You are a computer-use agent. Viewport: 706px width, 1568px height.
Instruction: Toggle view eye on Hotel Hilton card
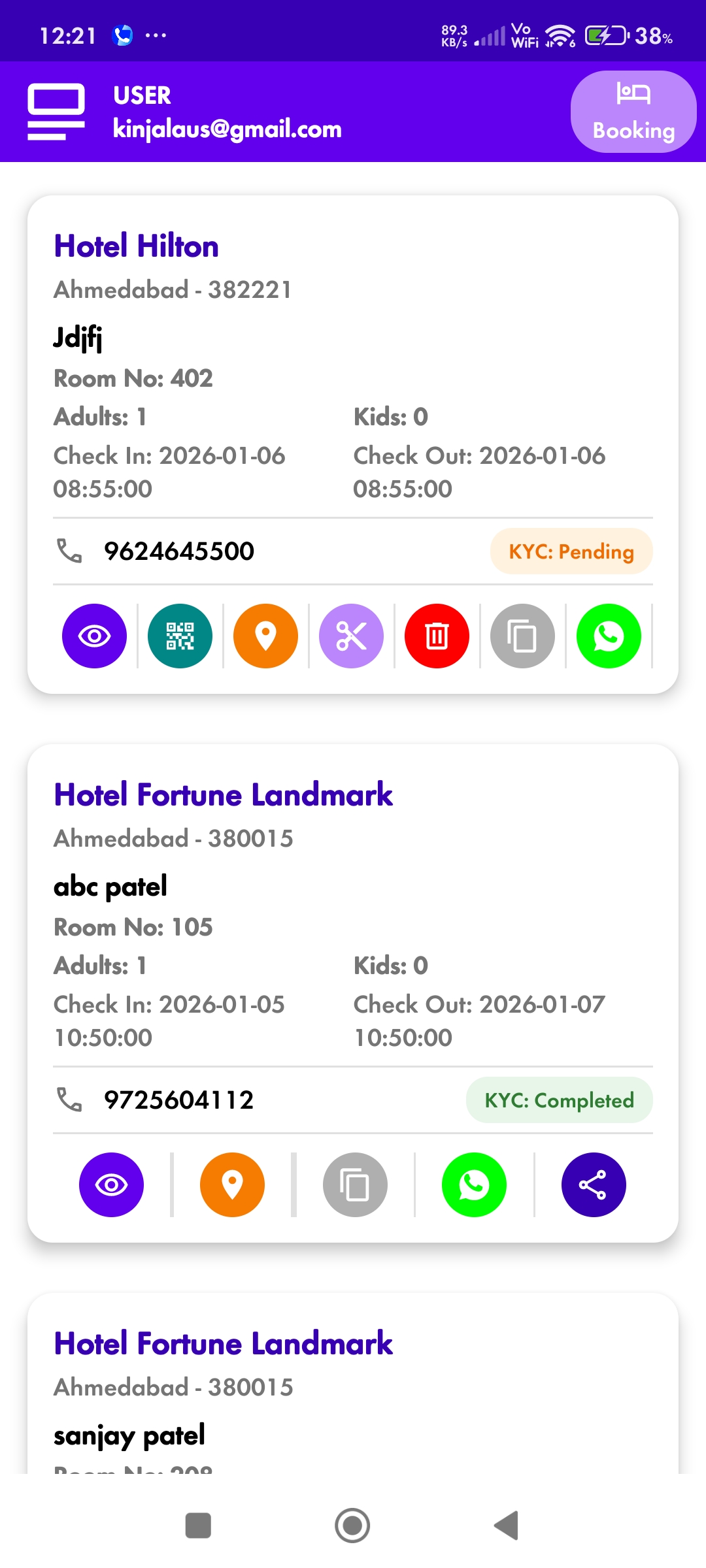click(94, 635)
